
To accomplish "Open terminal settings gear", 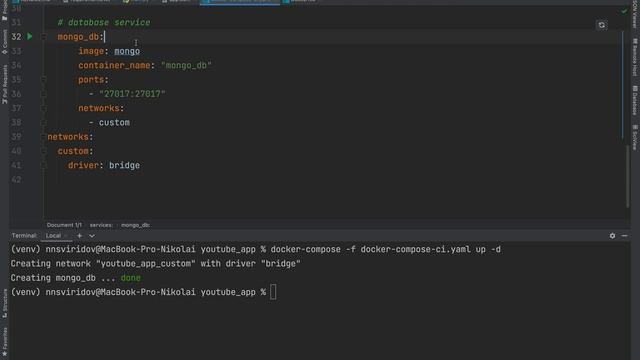I will [x=612, y=236].
